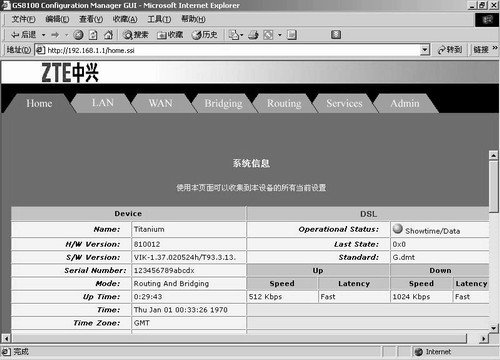Click the IE window icon in title bar

[6, 5]
